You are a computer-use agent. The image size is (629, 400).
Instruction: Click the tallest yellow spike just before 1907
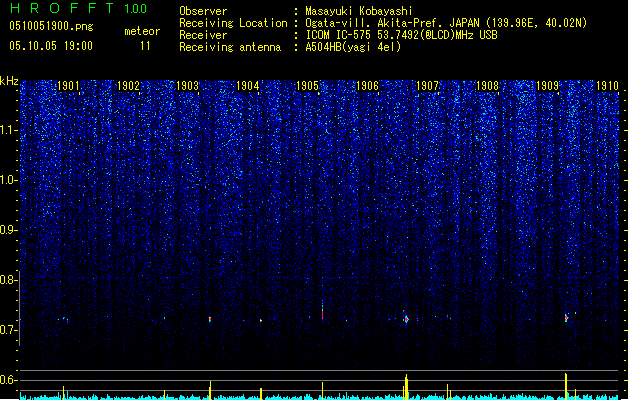click(406, 387)
